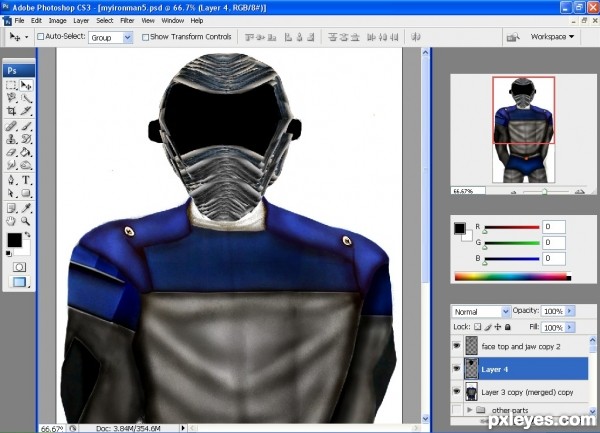Screen dimensions: 600x433
Task: Open the Help menu
Action: click(x=197, y=21)
